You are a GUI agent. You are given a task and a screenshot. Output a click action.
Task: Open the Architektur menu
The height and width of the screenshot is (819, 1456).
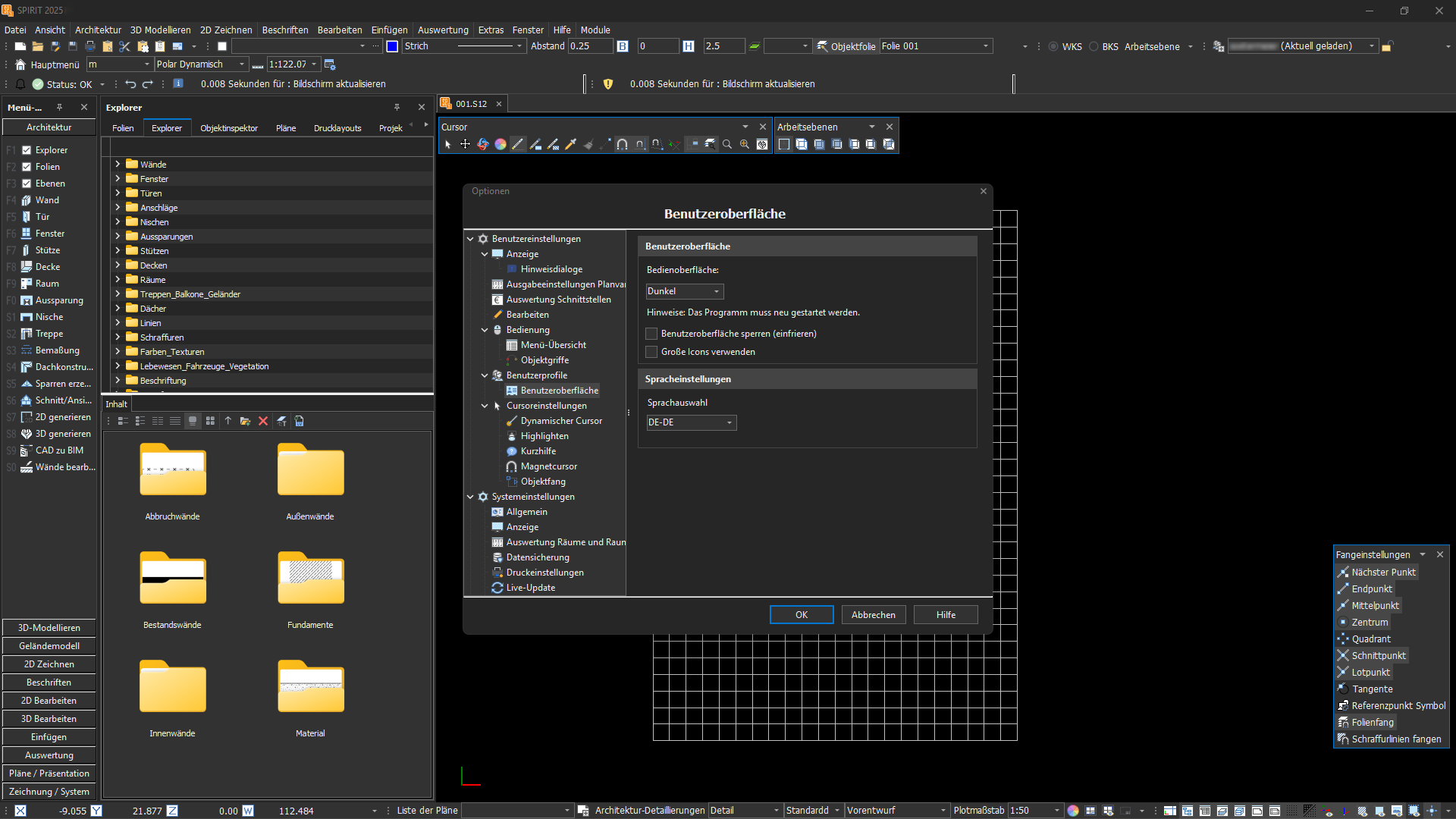[x=98, y=30]
